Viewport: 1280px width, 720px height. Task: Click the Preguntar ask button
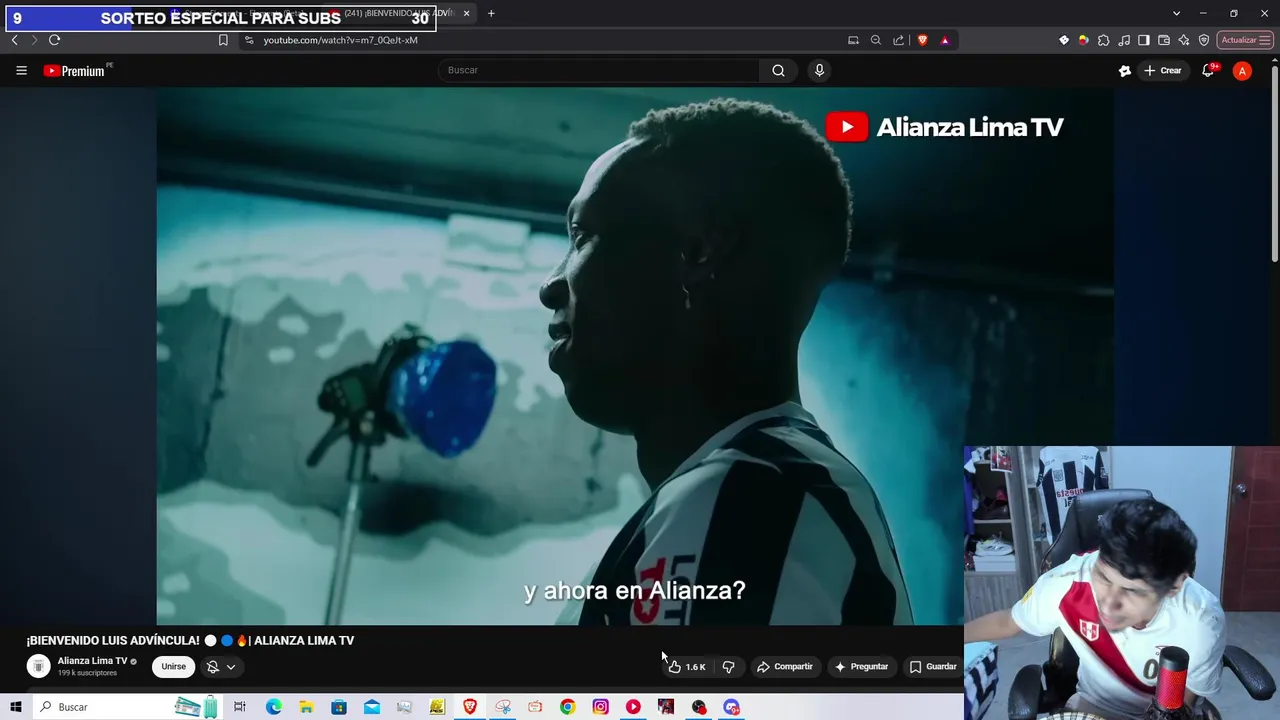(x=861, y=666)
